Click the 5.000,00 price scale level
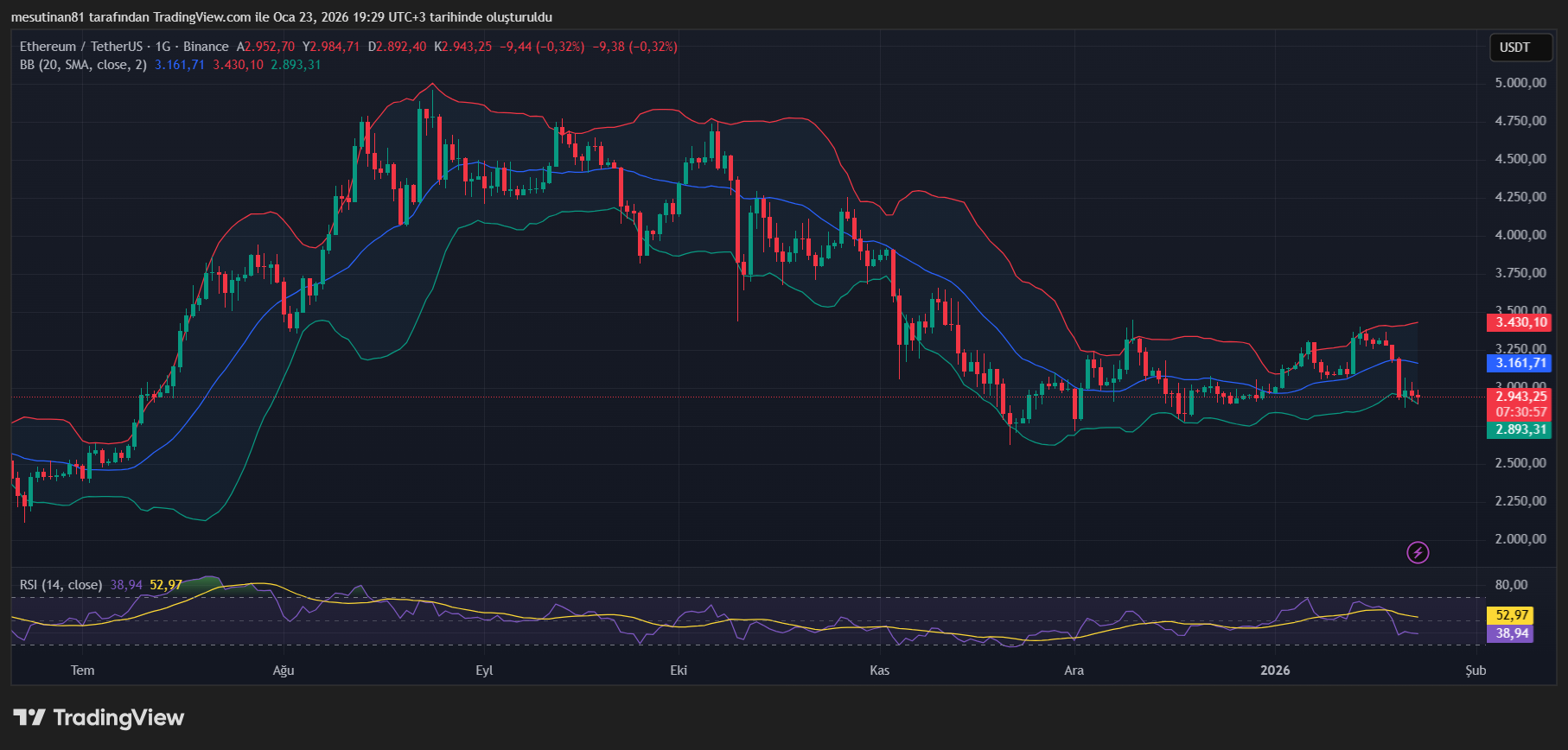 click(1520, 83)
